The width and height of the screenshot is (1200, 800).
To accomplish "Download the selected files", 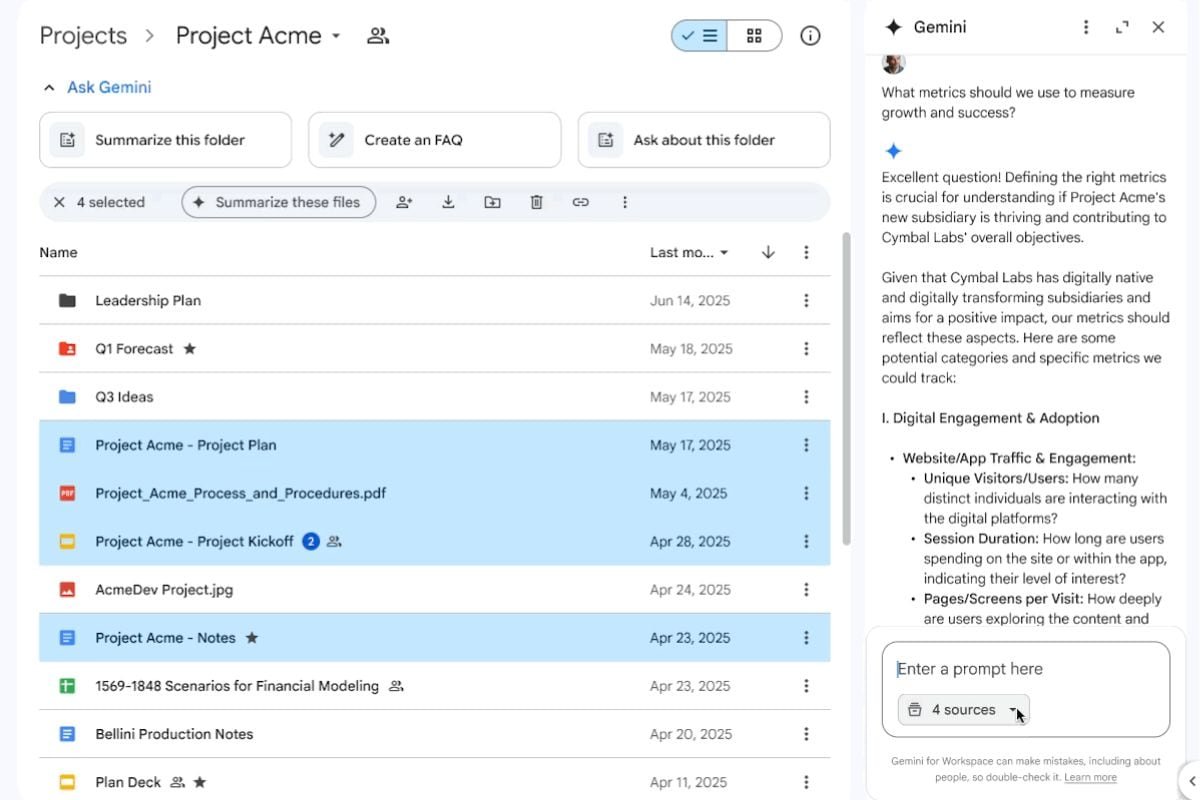I will (448, 202).
